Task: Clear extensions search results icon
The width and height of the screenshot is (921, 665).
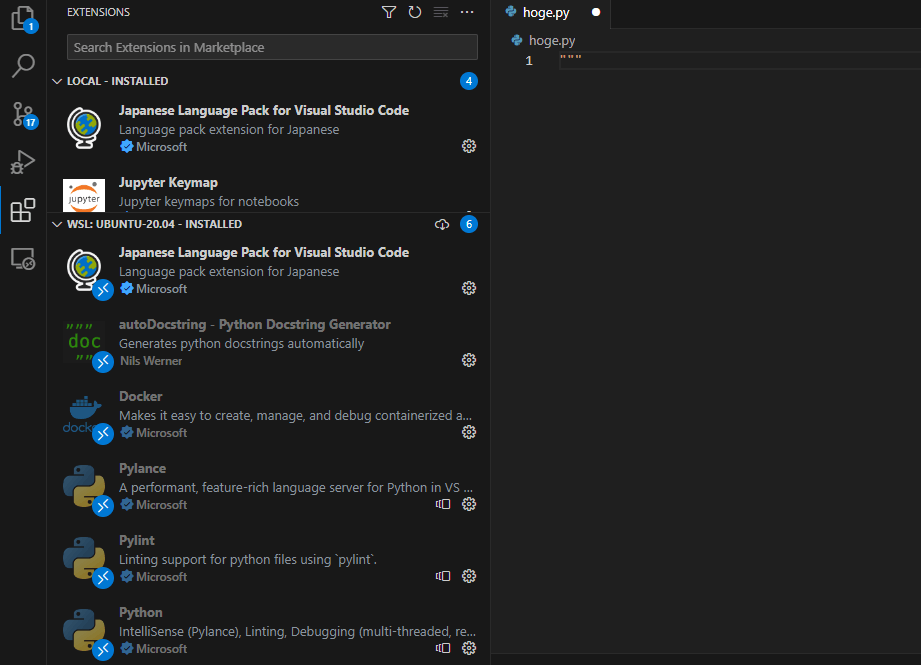Action: pyautogui.click(x=441, y=12)
